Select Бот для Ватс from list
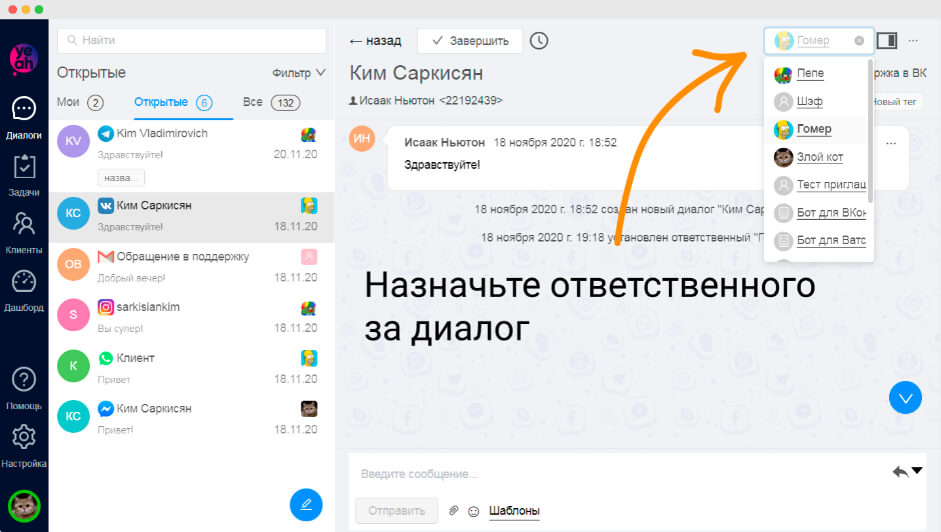Viewport: 941px width, 532px height. pyautogui.click(x=816, y=241)
